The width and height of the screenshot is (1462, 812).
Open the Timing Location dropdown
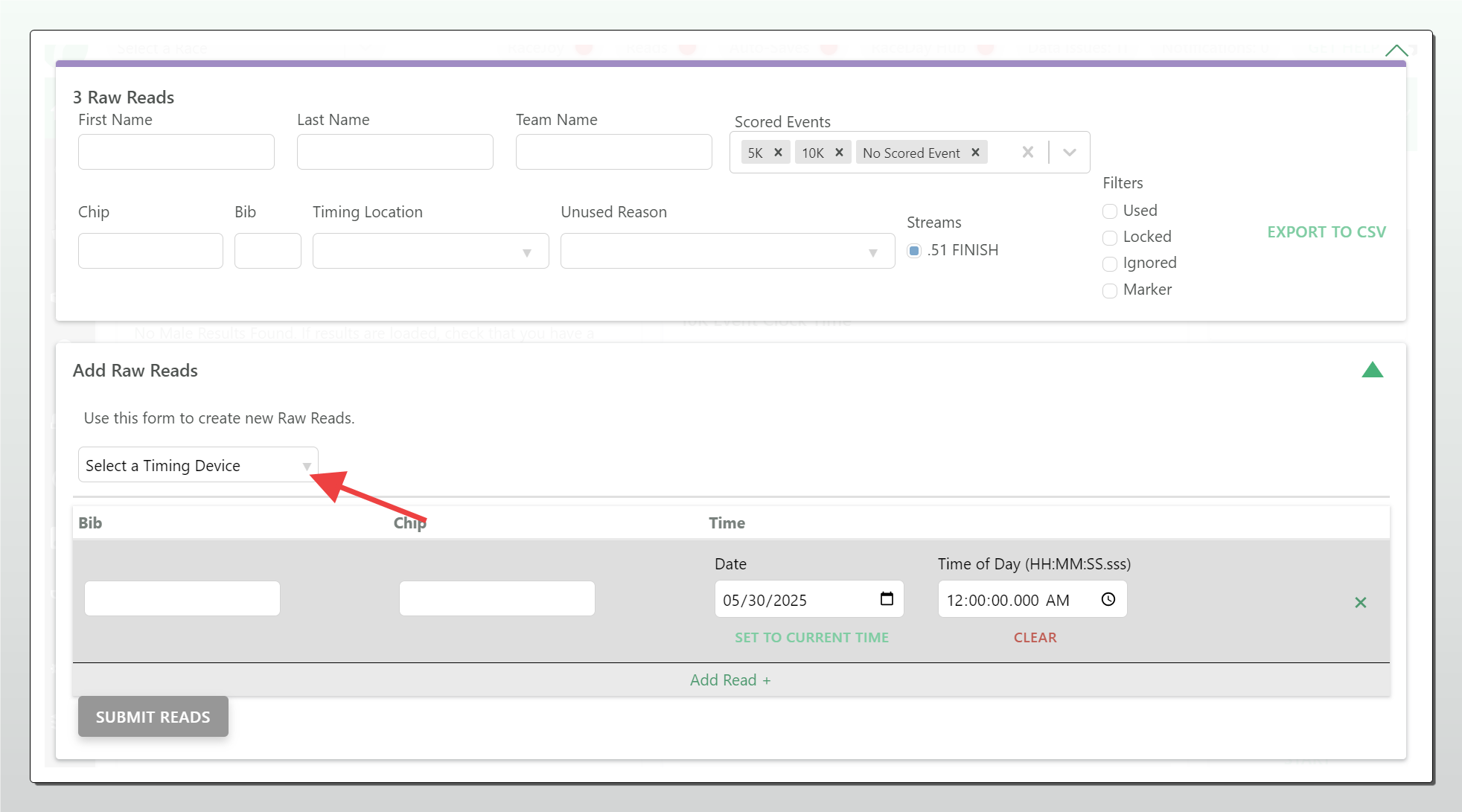[430, 252]
